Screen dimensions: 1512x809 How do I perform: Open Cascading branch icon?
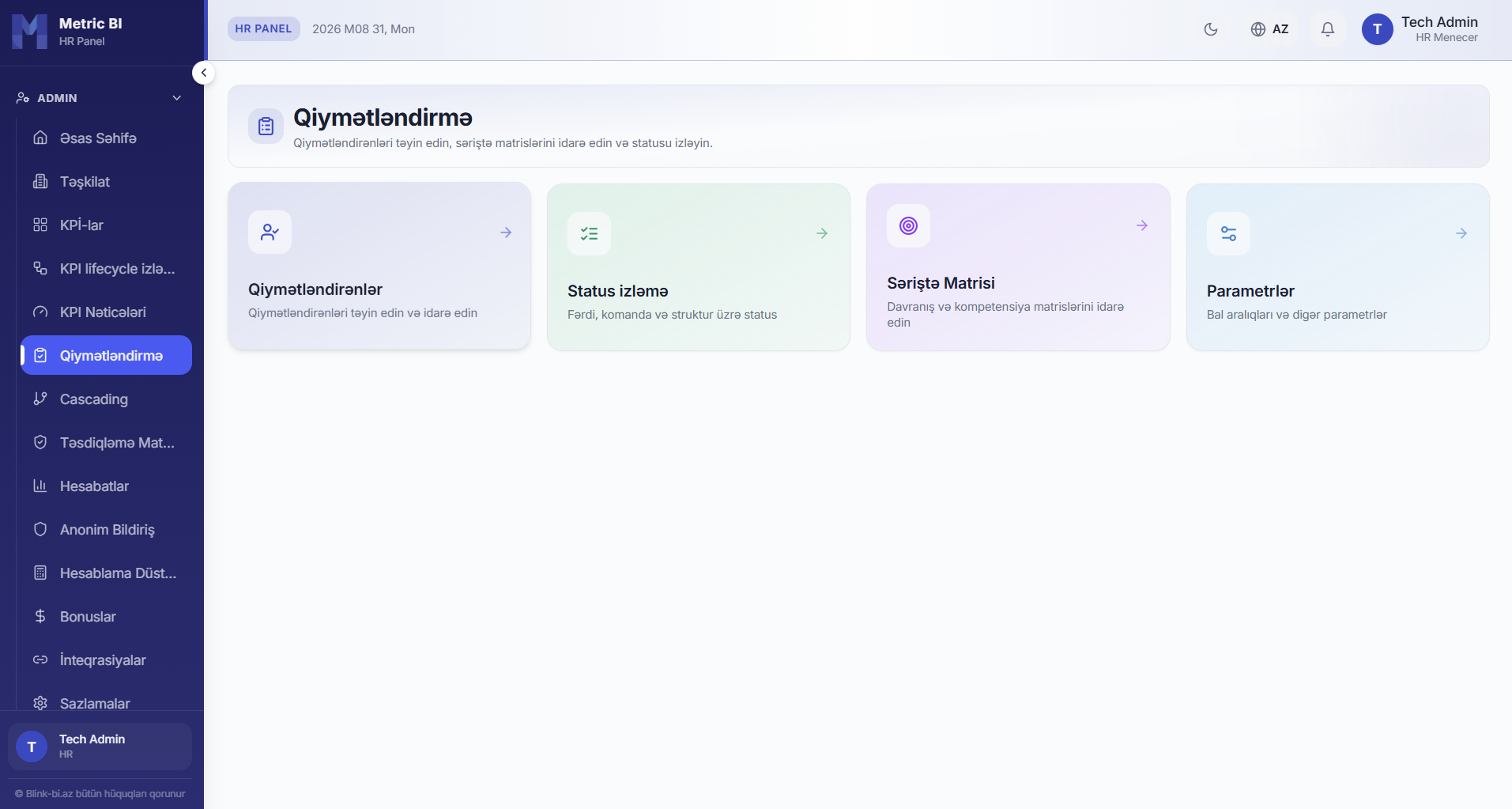click(x=40, y=399)
